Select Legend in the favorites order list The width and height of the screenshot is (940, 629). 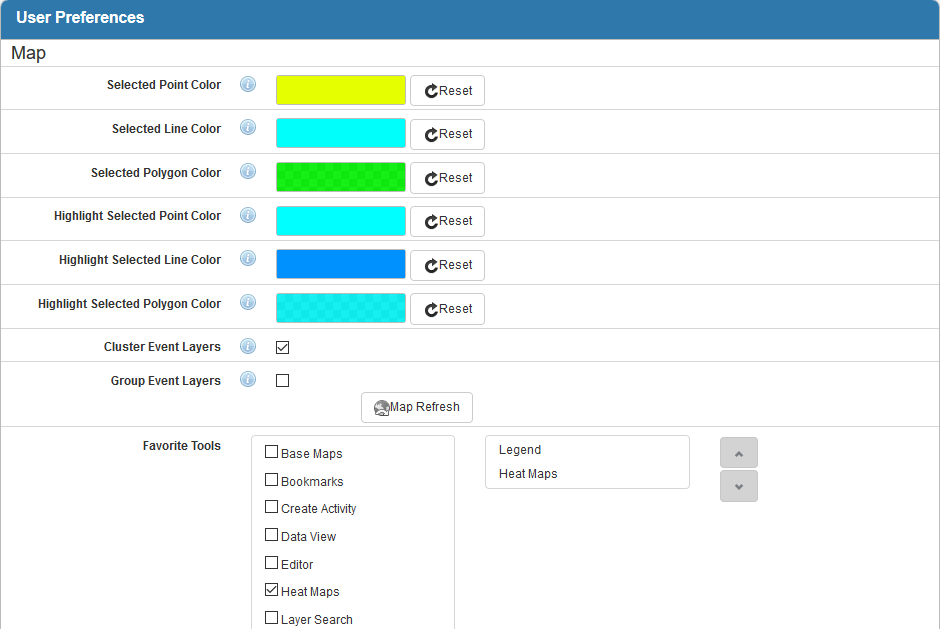click(x=519, y=449)
